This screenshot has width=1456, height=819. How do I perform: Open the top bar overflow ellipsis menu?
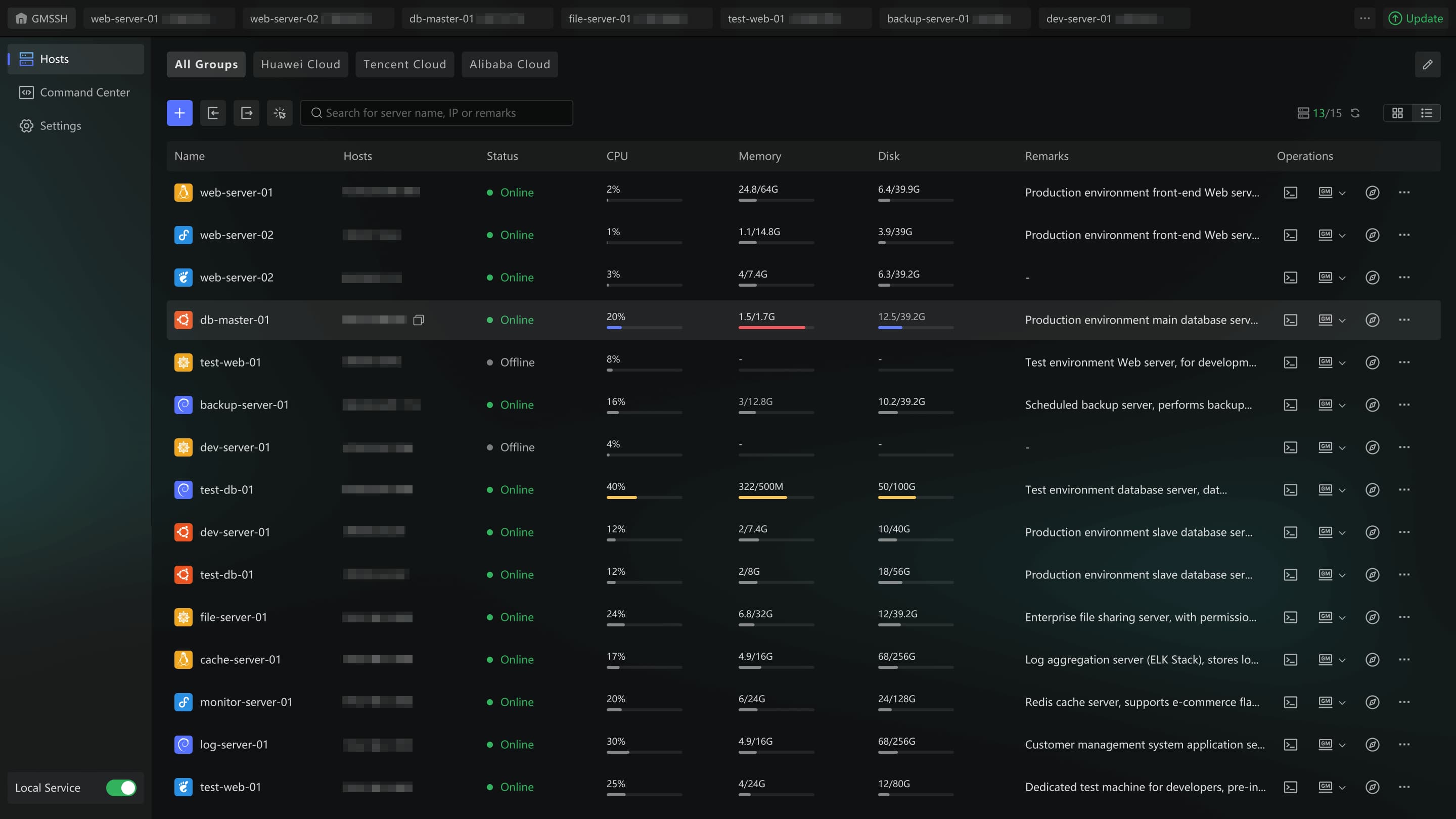coord(1364,19)
